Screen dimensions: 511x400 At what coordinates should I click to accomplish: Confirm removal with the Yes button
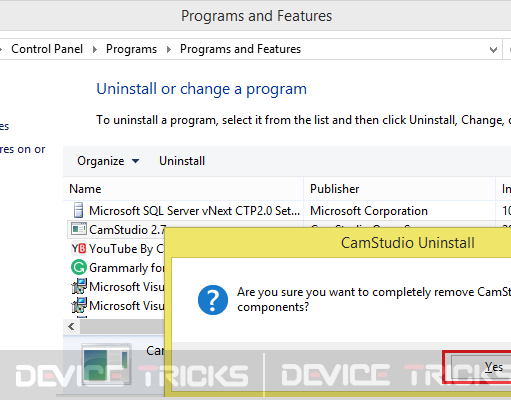coord(481,367)
